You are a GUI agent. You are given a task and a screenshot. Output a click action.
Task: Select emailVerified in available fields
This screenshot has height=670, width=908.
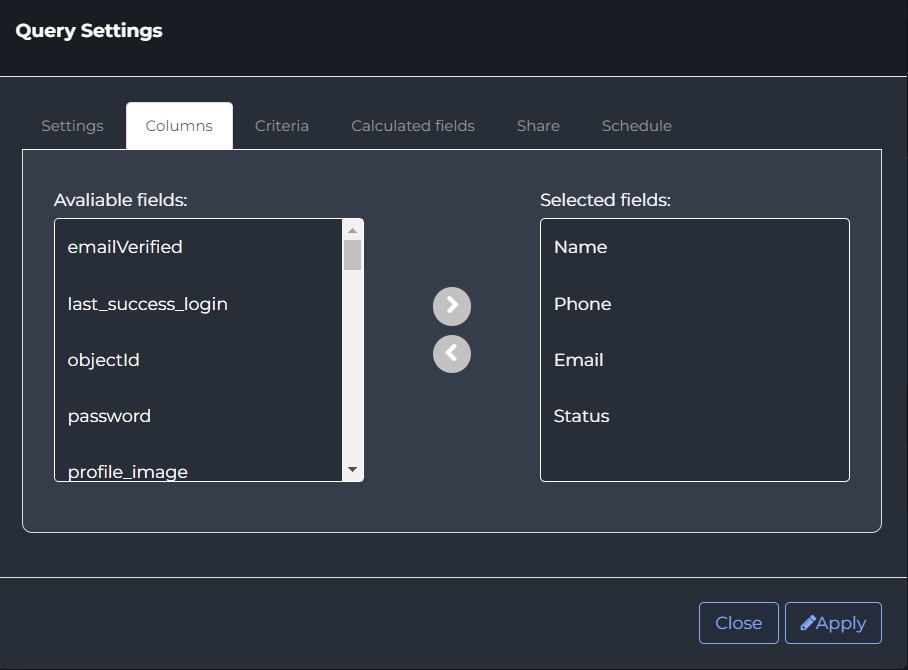(199, 247)
